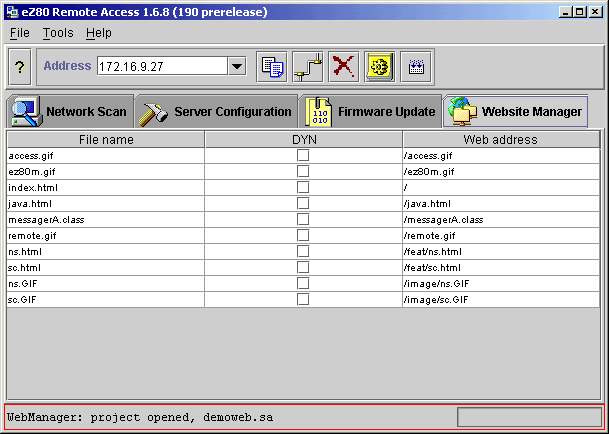Click the network connect toolbar icon
The image size is (609, 434).
[x=308, y=66]
